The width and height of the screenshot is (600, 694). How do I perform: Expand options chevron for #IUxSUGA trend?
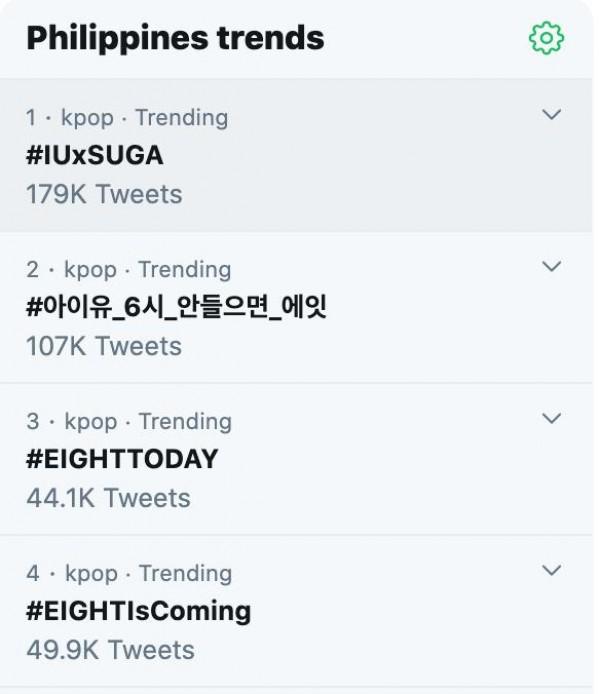click(551, 115)
